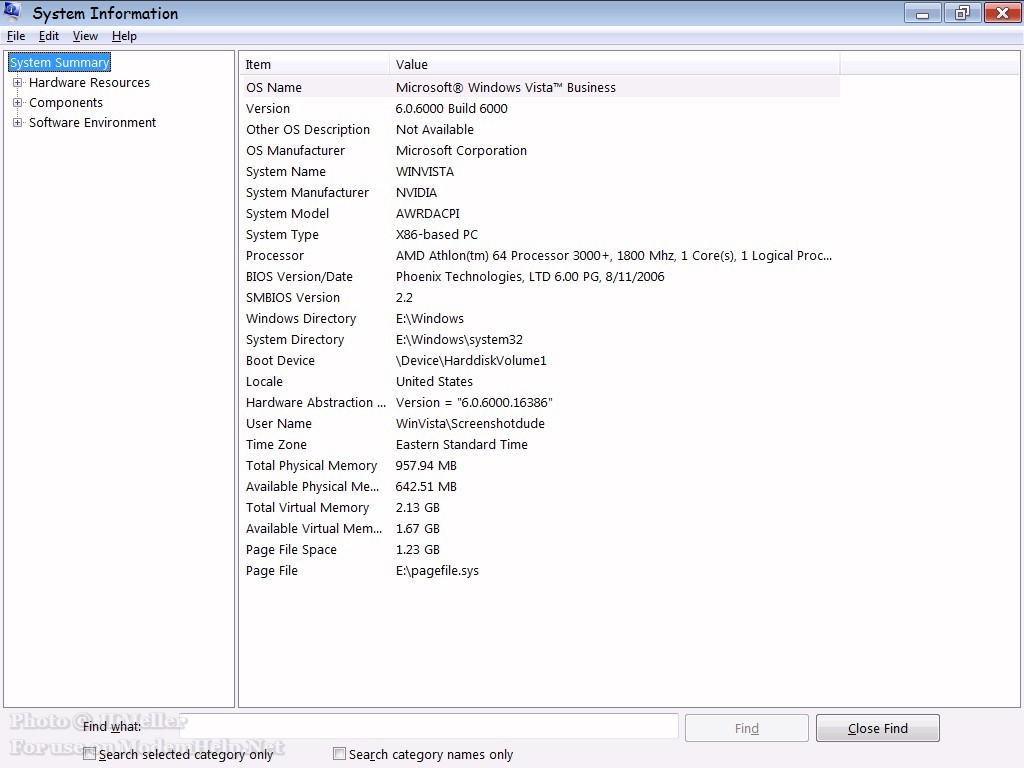1024x768 pixels.
Task: Click the Boot Device item
Action: (x=280, y=360)
